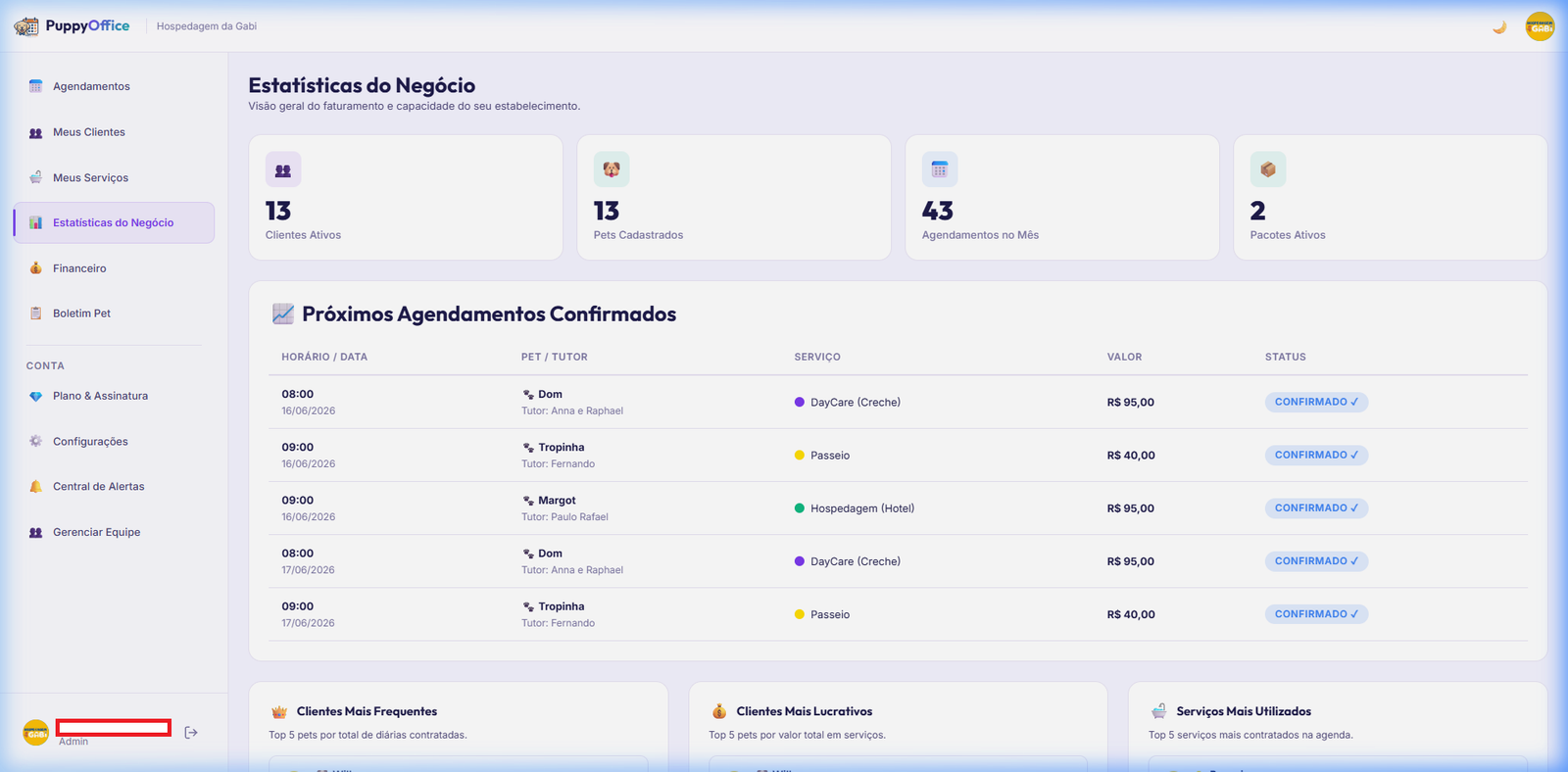Screen dimensions: 1568x772
Task: Click the Financeiro money bag icon
Action: pyautogui.click(x=35, y=268)
